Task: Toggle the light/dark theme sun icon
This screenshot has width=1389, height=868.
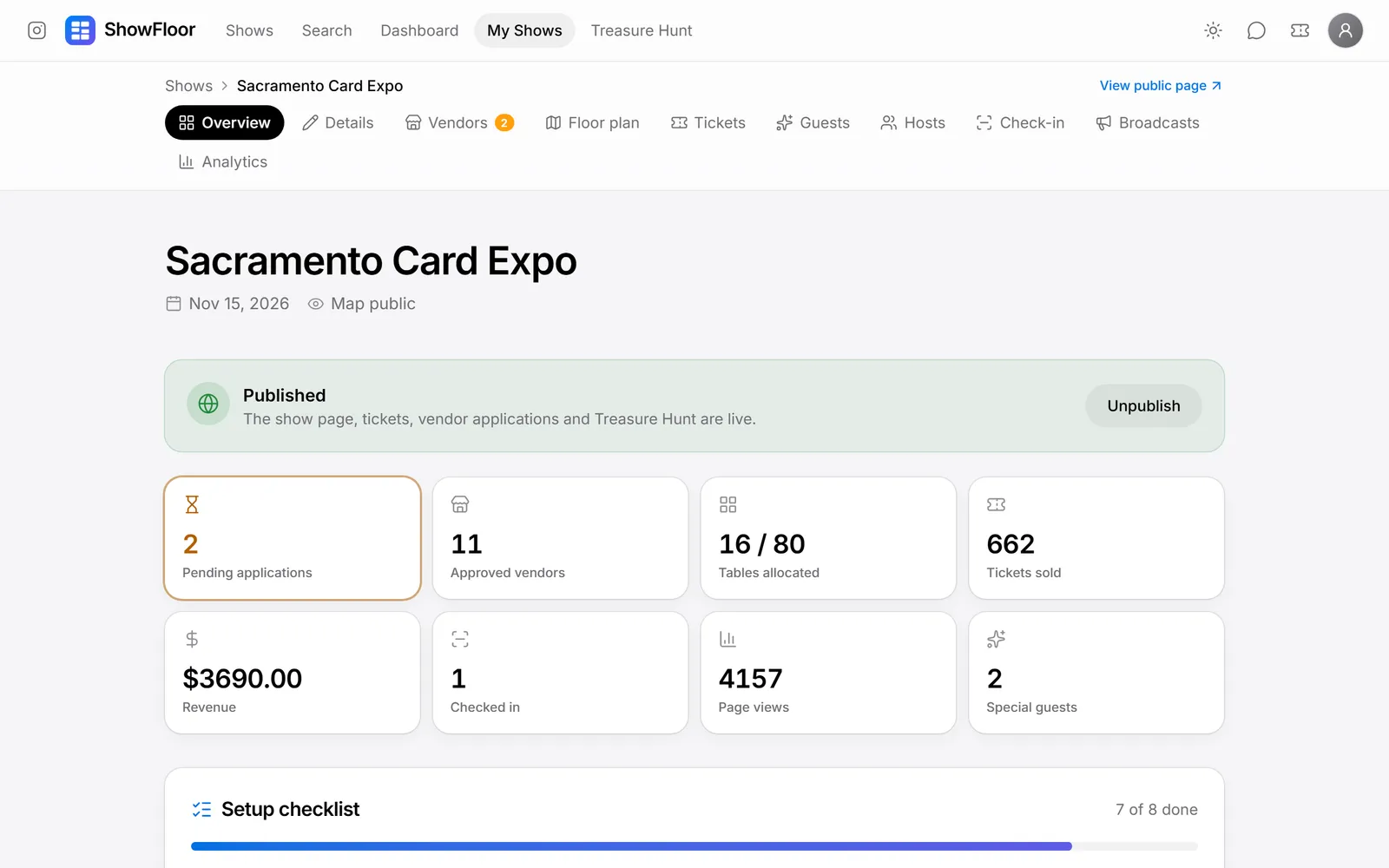Action: (x=1213, y=30)
